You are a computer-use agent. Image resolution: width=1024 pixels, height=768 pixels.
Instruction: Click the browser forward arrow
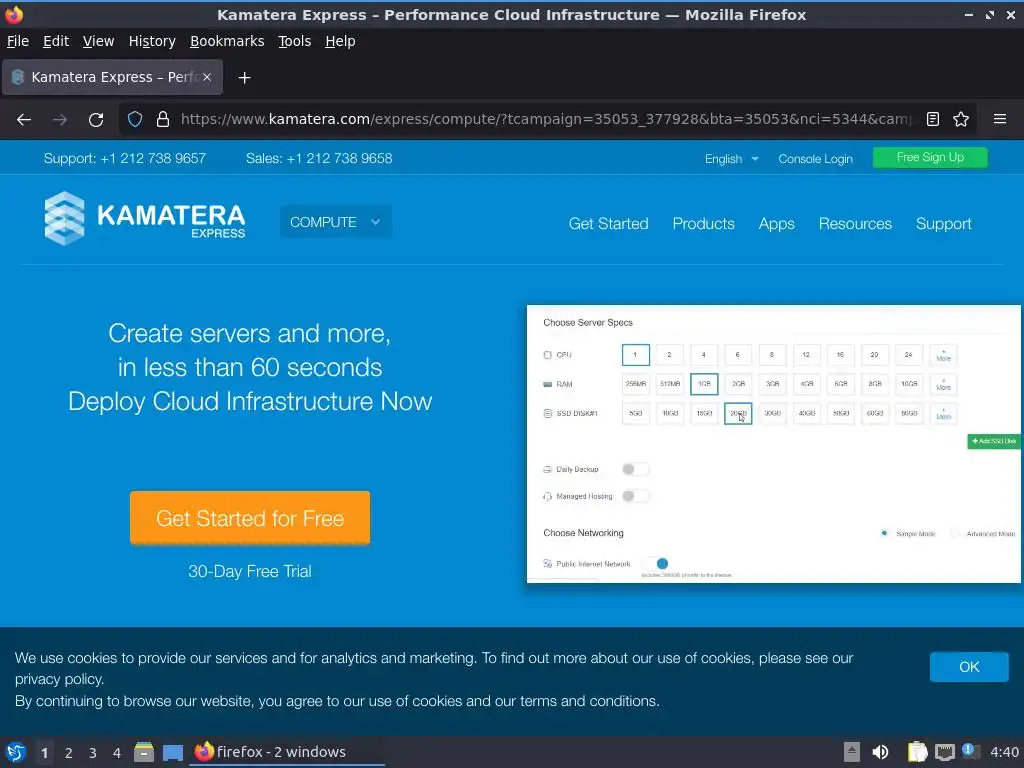[60, 120]
